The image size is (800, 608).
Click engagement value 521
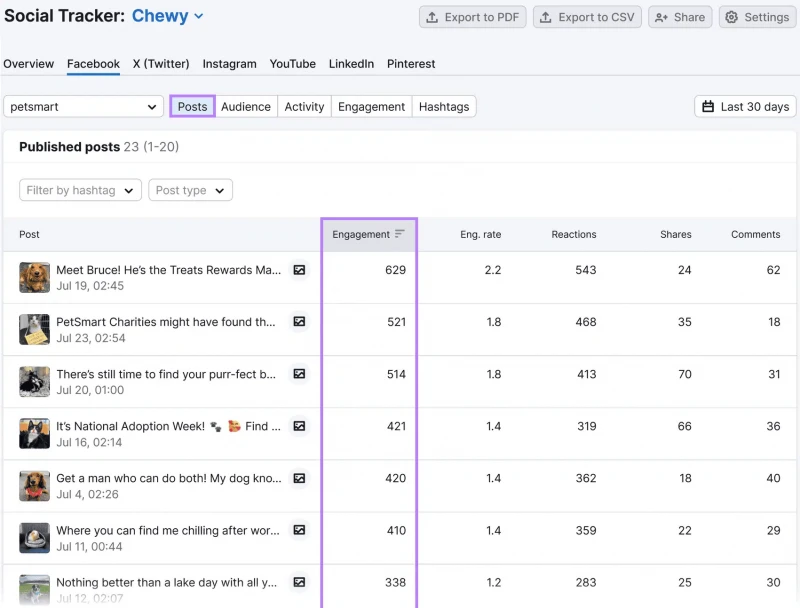[x=396, y=322]
